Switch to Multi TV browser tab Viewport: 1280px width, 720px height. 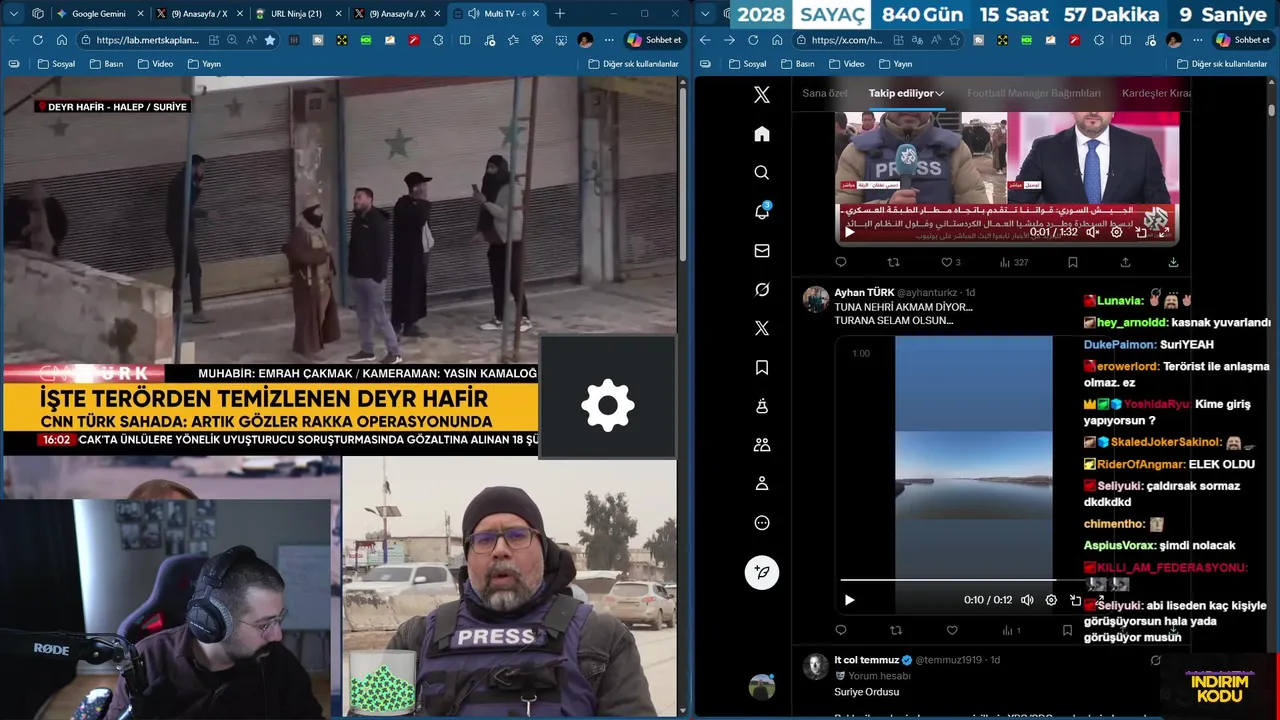click(x=496, y=14)
